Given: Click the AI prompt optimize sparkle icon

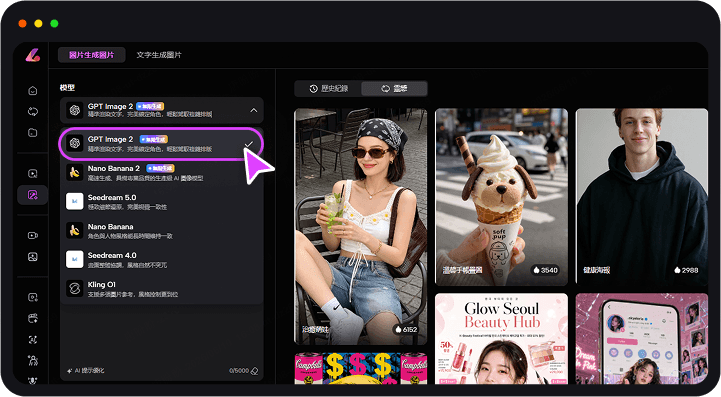Looking at the screenshot, I should tap(69, 370).
